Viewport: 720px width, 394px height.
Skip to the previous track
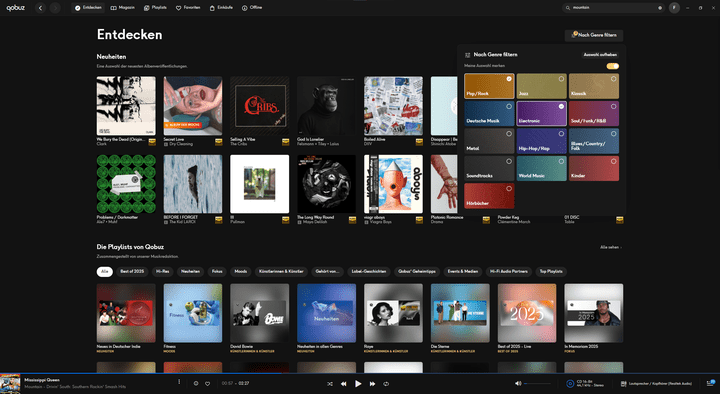click(343, 383)
